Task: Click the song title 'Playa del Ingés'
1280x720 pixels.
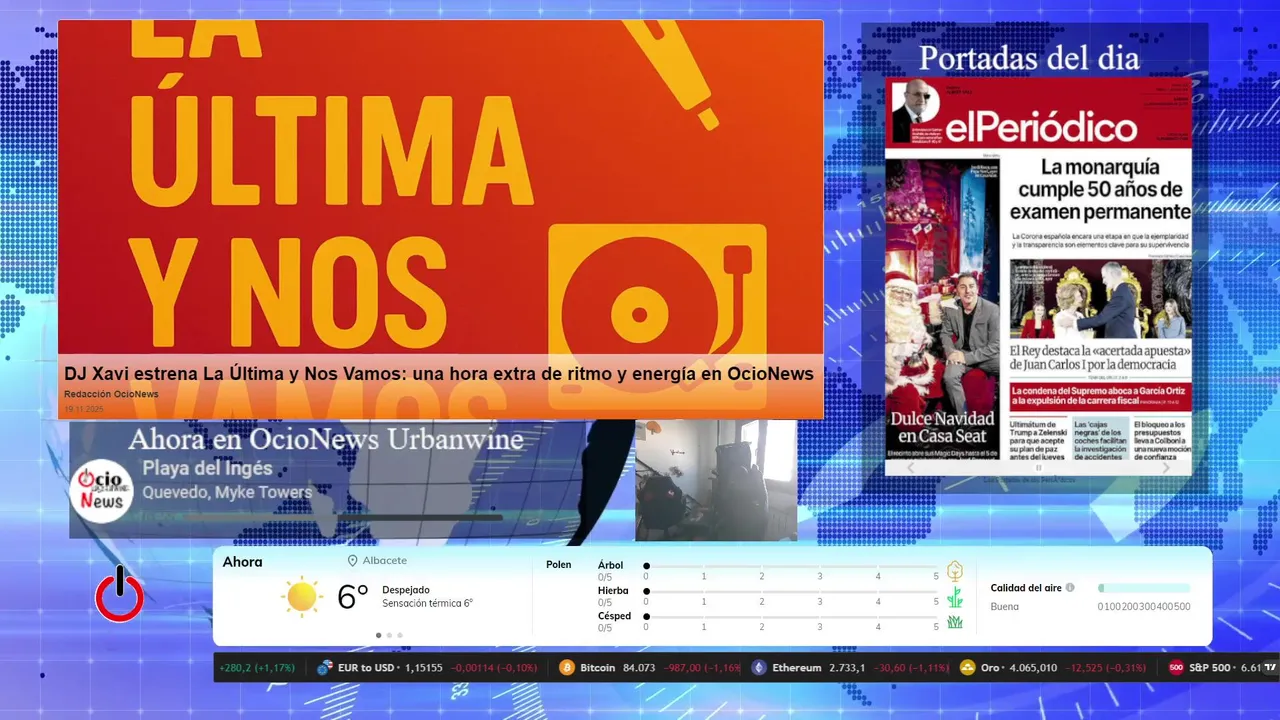Action: (x=207, y=468)
